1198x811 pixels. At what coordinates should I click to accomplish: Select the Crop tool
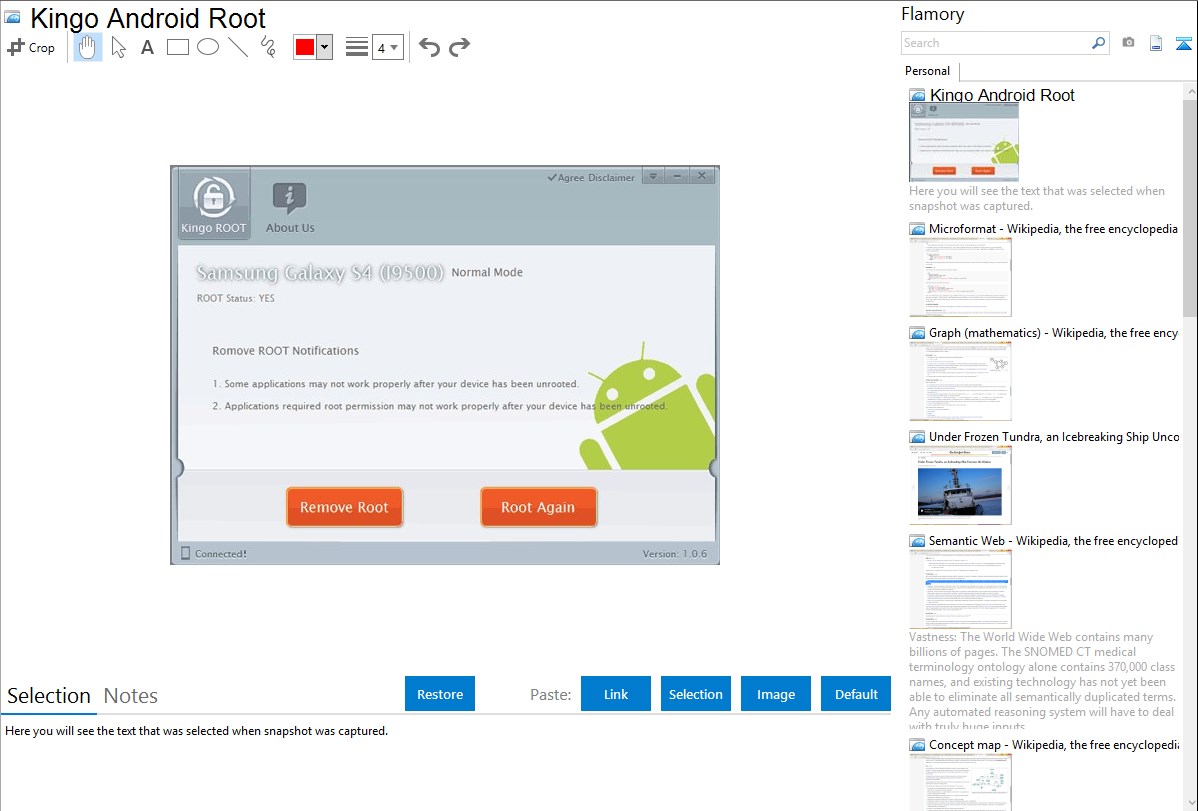click(31, 47)
